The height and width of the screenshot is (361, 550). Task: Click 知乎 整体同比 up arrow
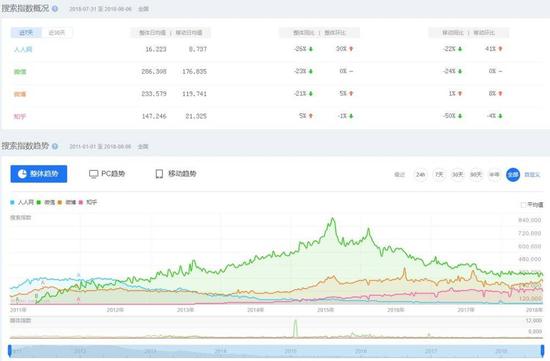click(x=311, y=116)
